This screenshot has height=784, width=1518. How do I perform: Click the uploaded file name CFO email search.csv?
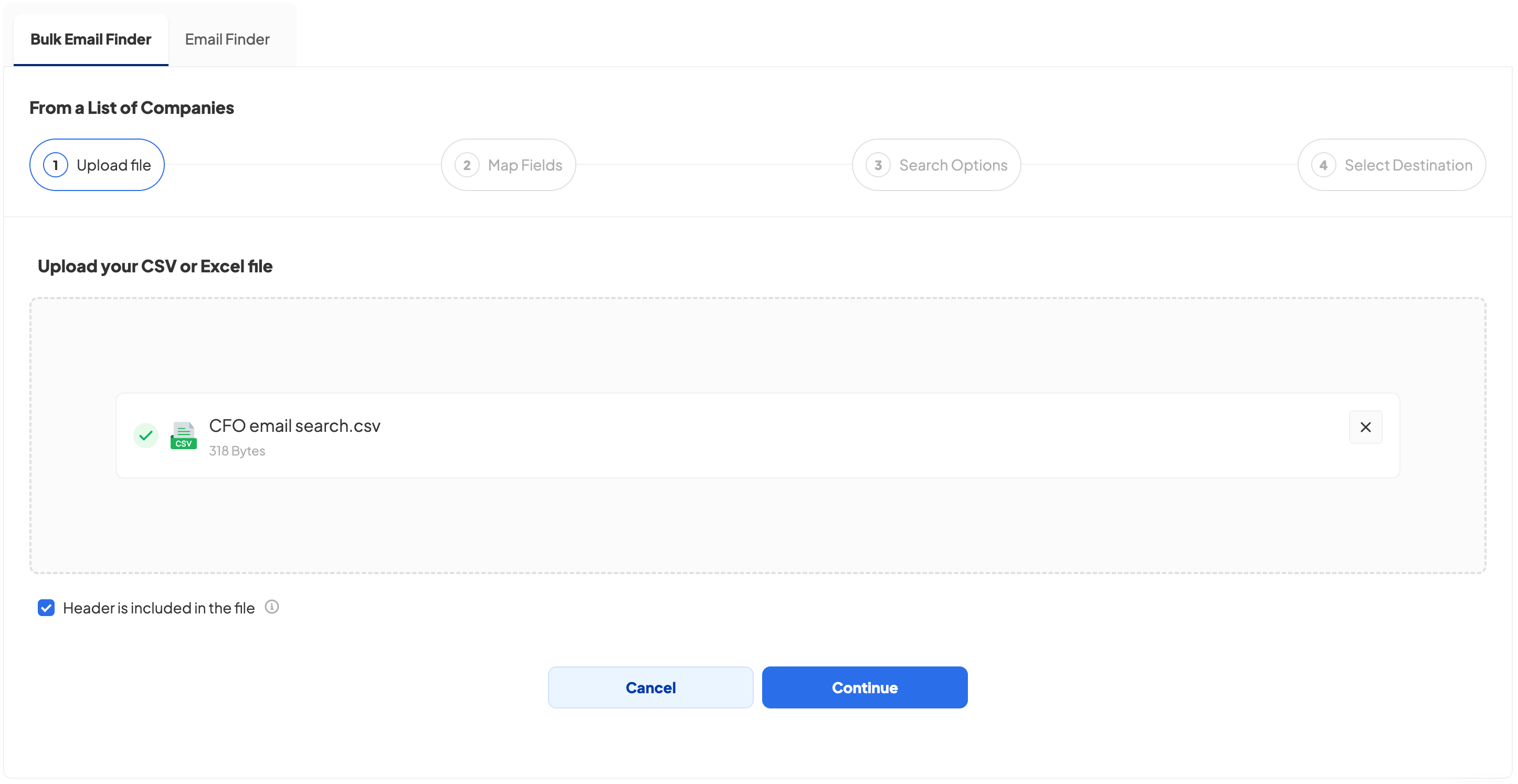[294, 425]
